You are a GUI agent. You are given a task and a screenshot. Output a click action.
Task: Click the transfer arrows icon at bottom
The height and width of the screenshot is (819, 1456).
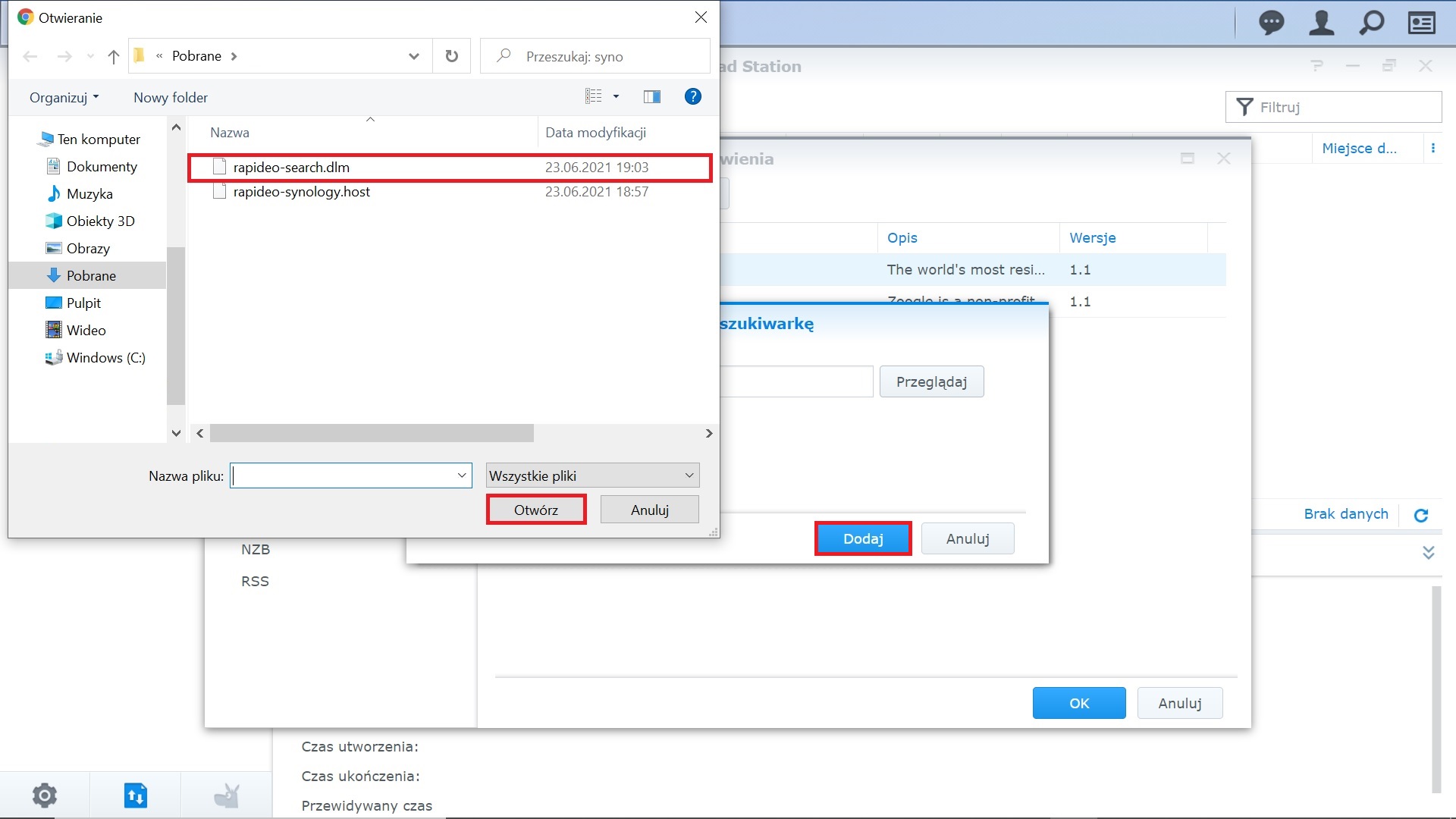(x=136, y=795)
